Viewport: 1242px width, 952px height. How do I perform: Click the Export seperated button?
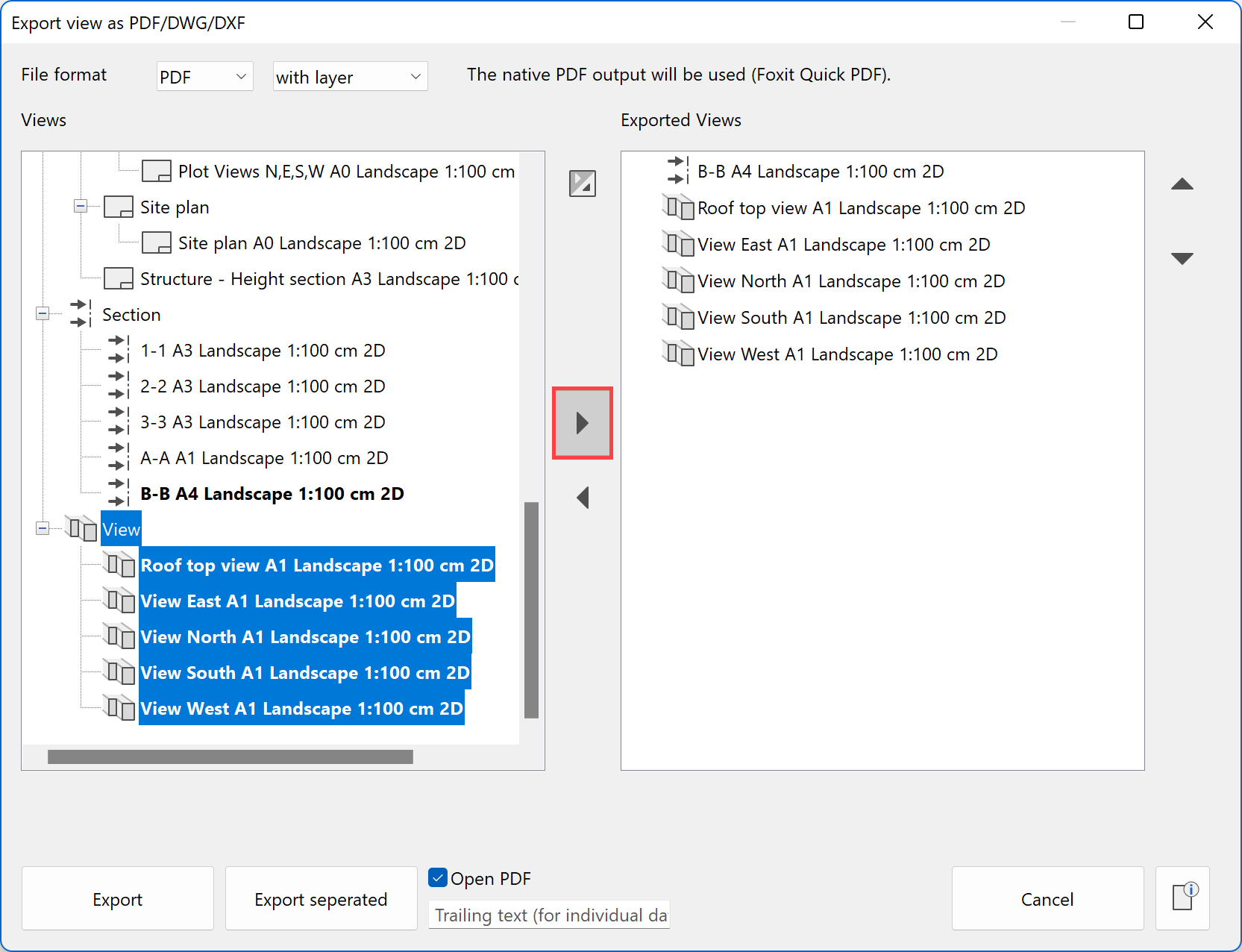[x=321, y=898]
